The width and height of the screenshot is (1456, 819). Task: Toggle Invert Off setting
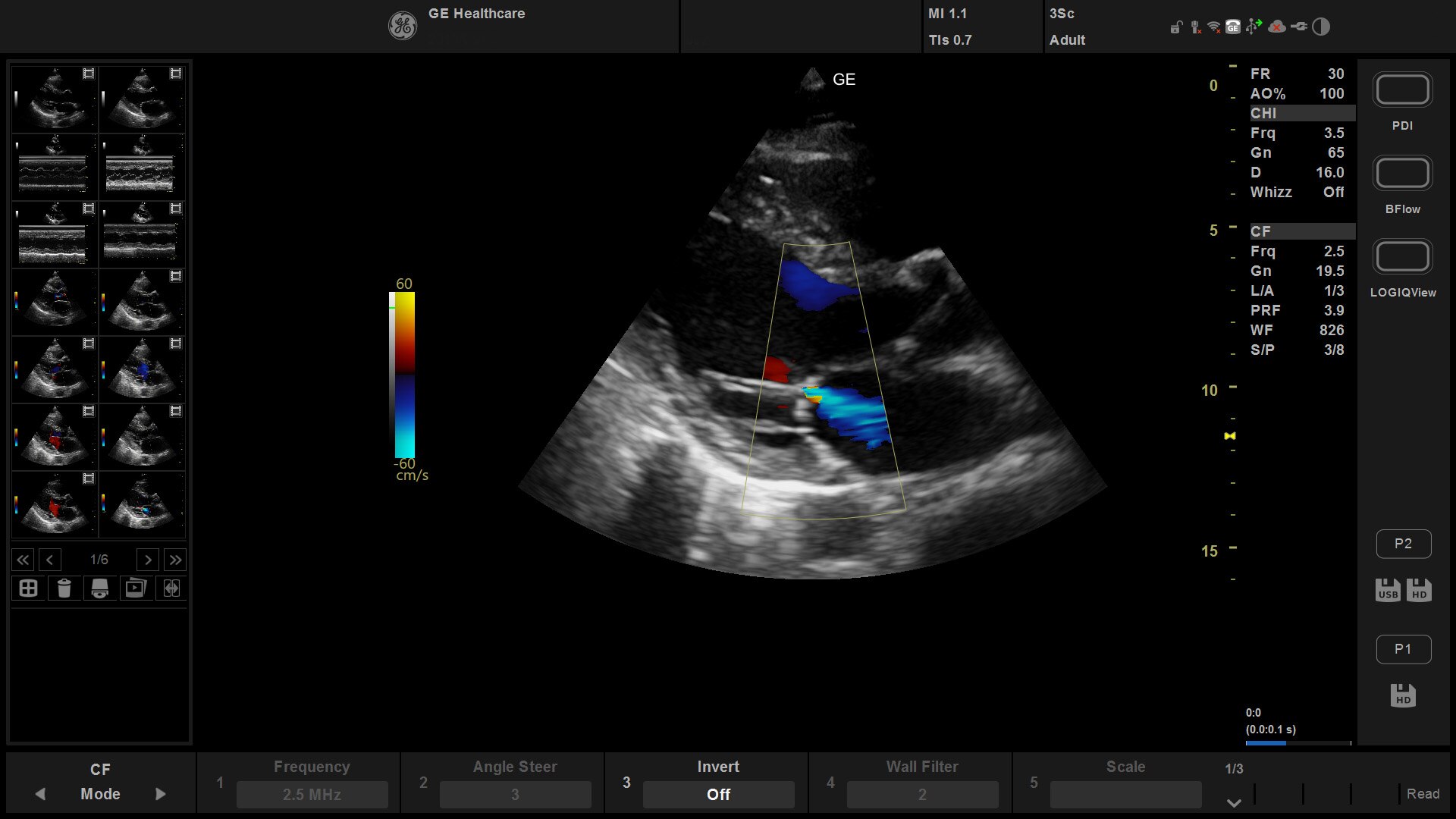[717, 794]
